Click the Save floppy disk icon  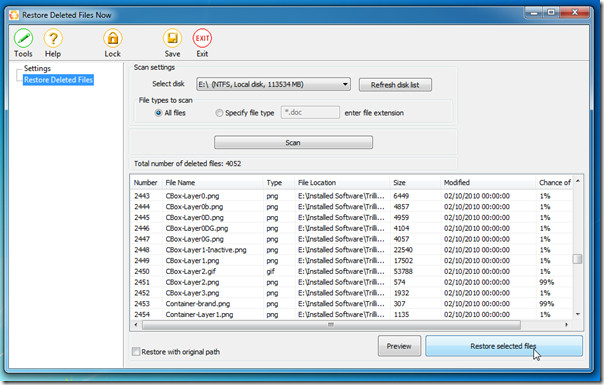(x=172, y=38)
